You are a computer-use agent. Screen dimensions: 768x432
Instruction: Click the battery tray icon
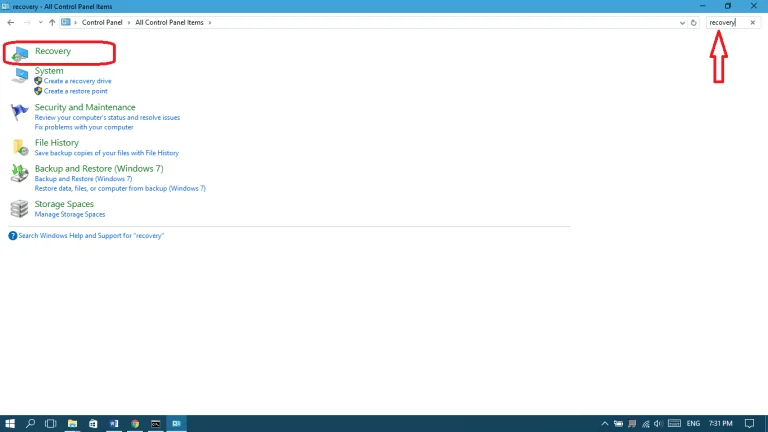coord(619,424)
